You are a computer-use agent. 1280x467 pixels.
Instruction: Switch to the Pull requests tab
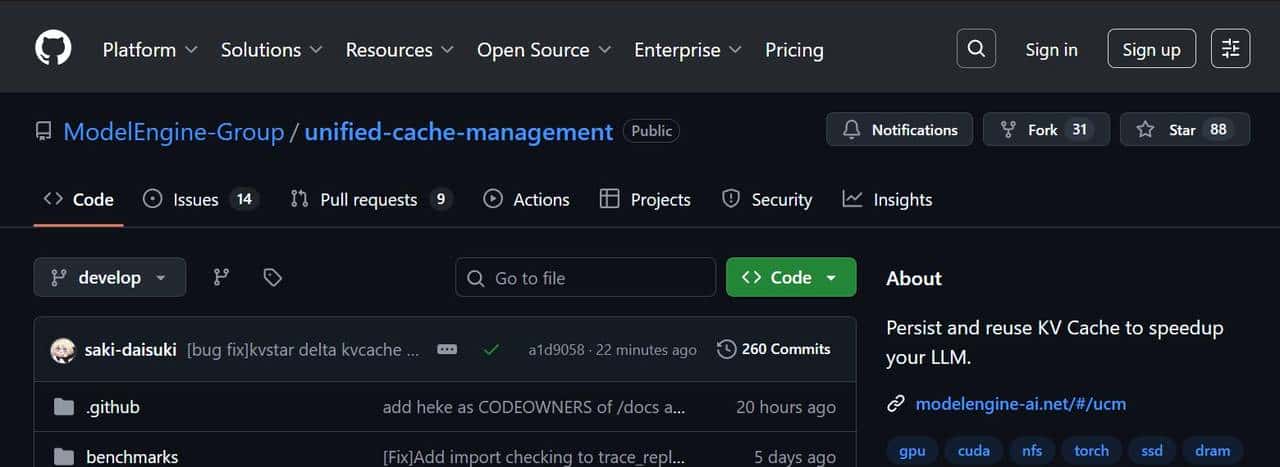370,200
